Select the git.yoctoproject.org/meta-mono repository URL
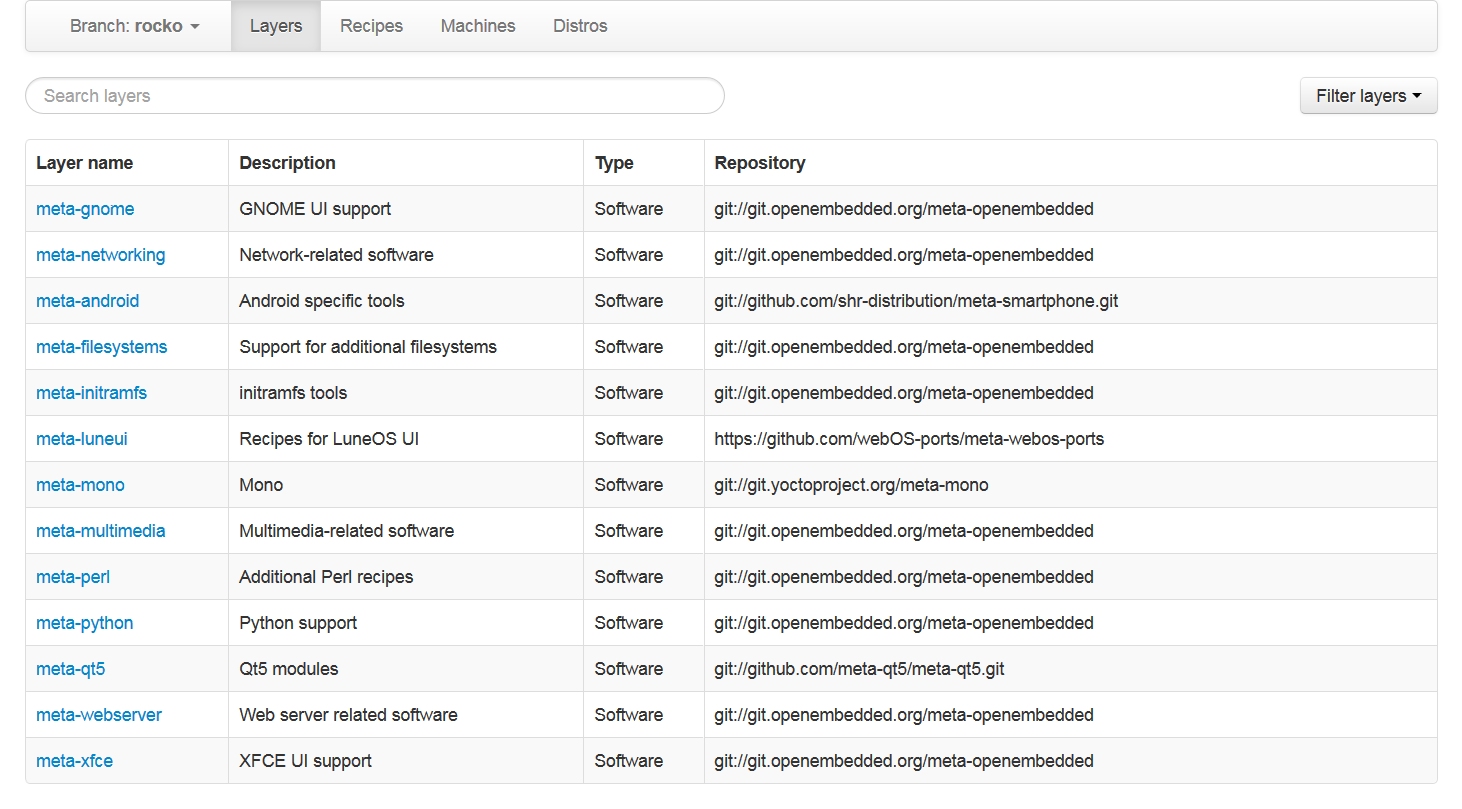 [852, 485]
